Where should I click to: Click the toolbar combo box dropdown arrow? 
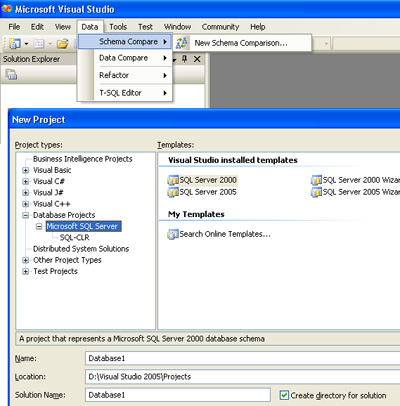326,44
